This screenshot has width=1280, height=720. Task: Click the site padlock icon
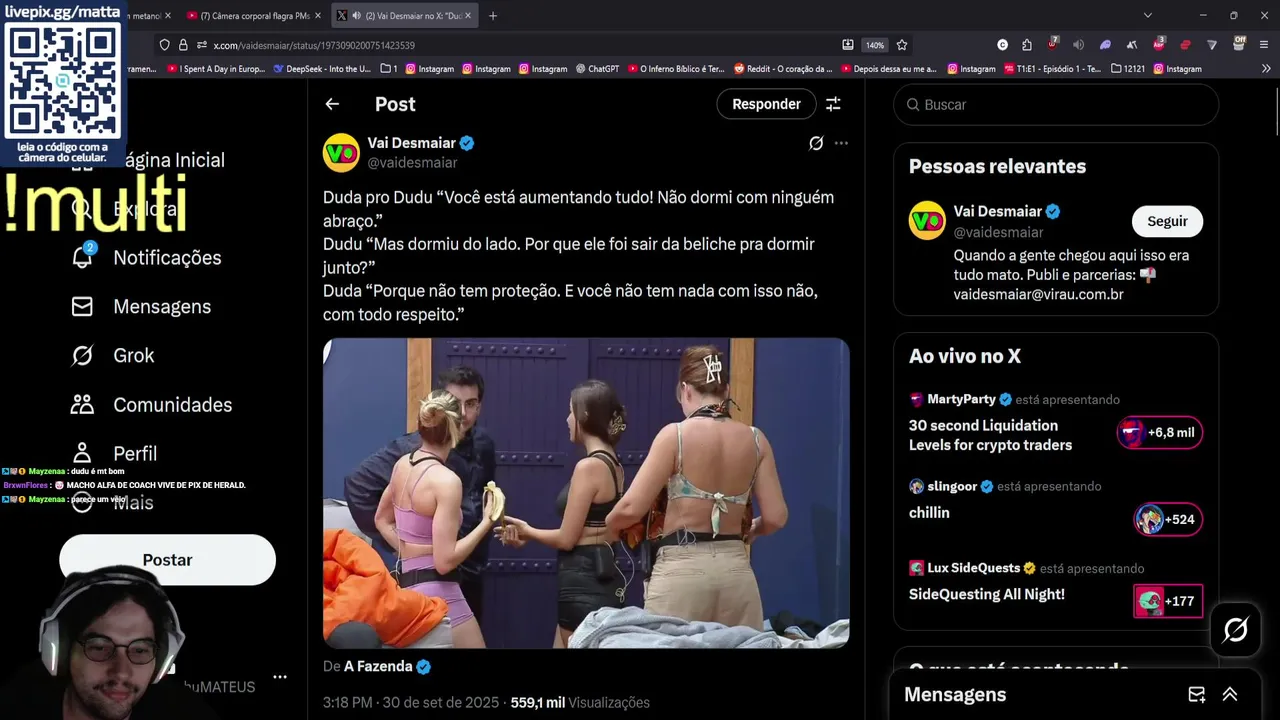coord(183,45)
